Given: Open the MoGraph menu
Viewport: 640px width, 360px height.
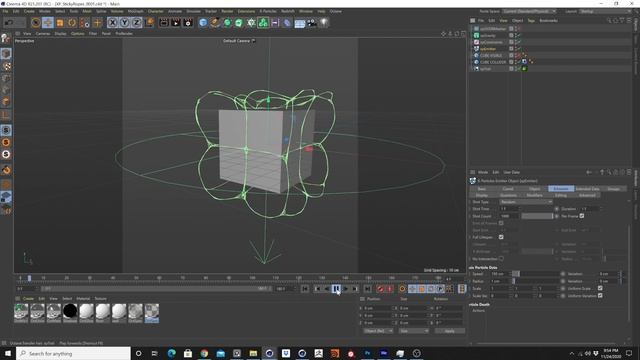Looking at the screenshot, I should point(136,11).
